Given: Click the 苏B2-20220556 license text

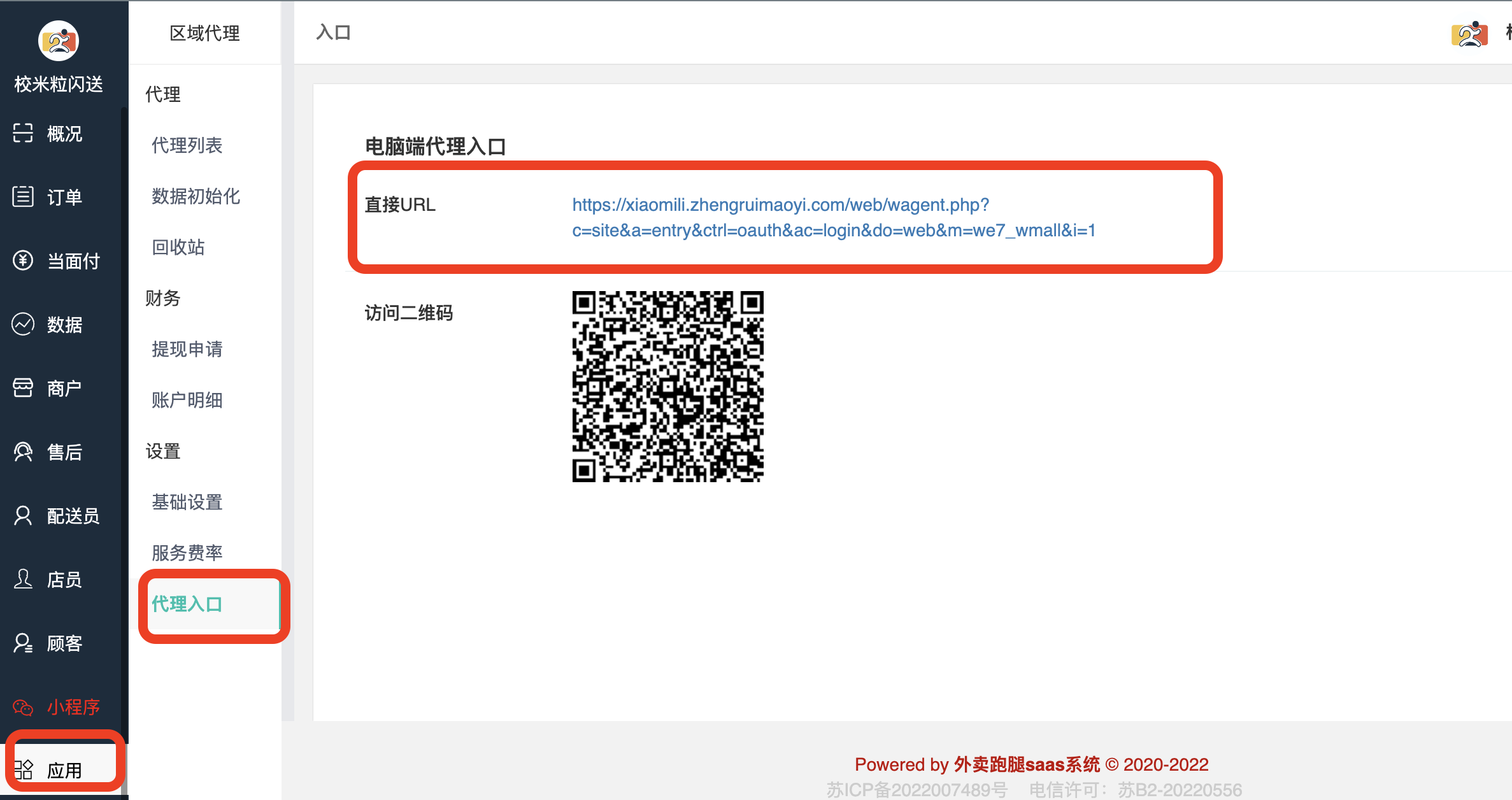Looking at the screenshot, I should point(1180,790).
